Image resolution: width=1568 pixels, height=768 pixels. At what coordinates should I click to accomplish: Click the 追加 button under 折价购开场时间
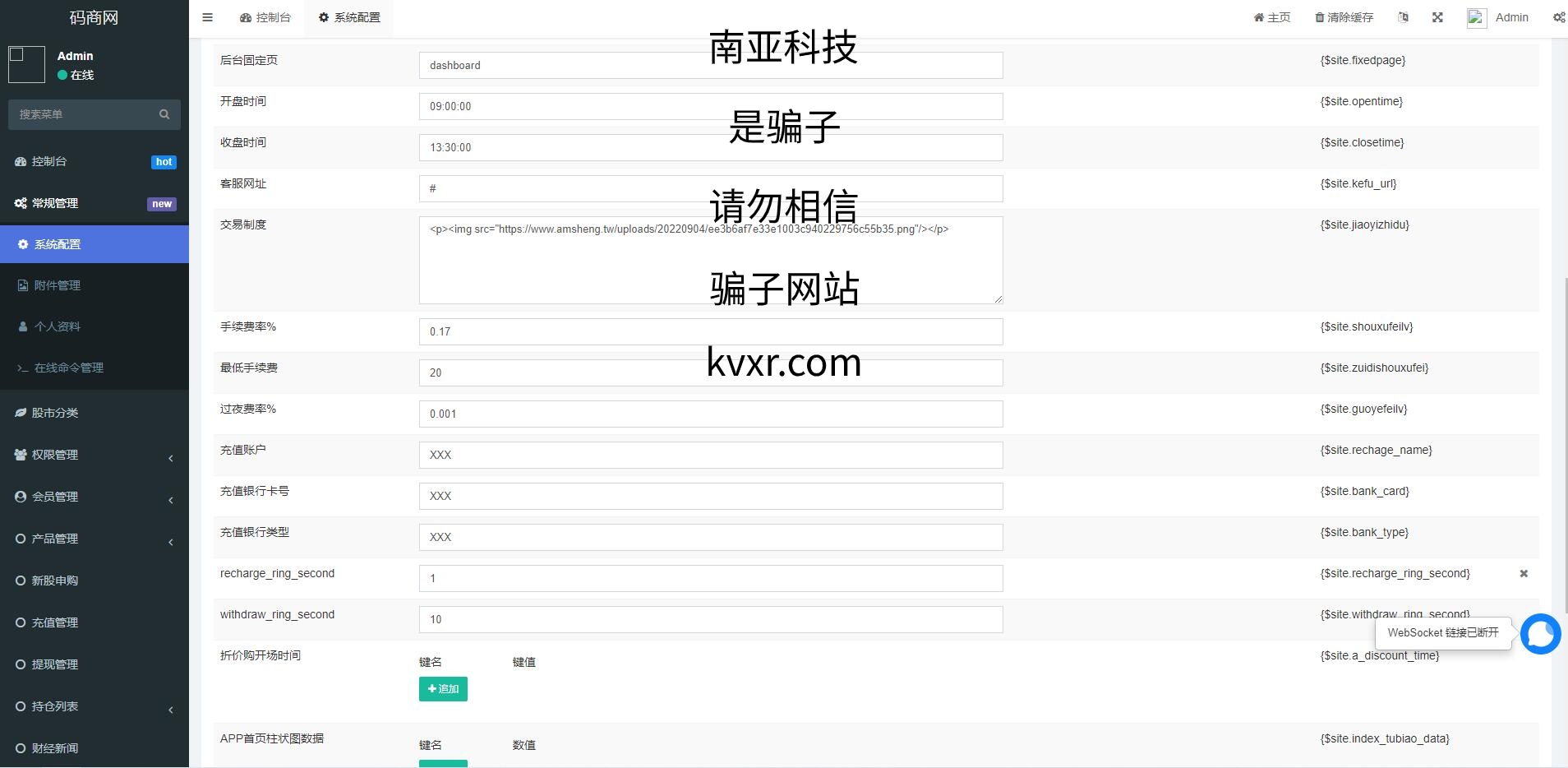[443, 689]
